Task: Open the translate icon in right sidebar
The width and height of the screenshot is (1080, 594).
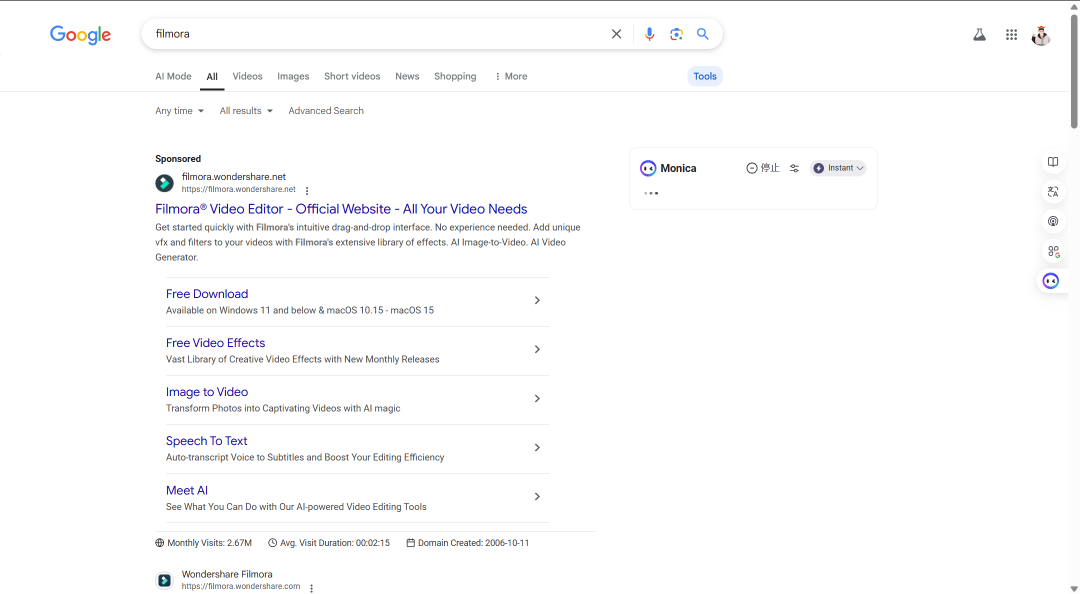Action: coord(1052,192)
